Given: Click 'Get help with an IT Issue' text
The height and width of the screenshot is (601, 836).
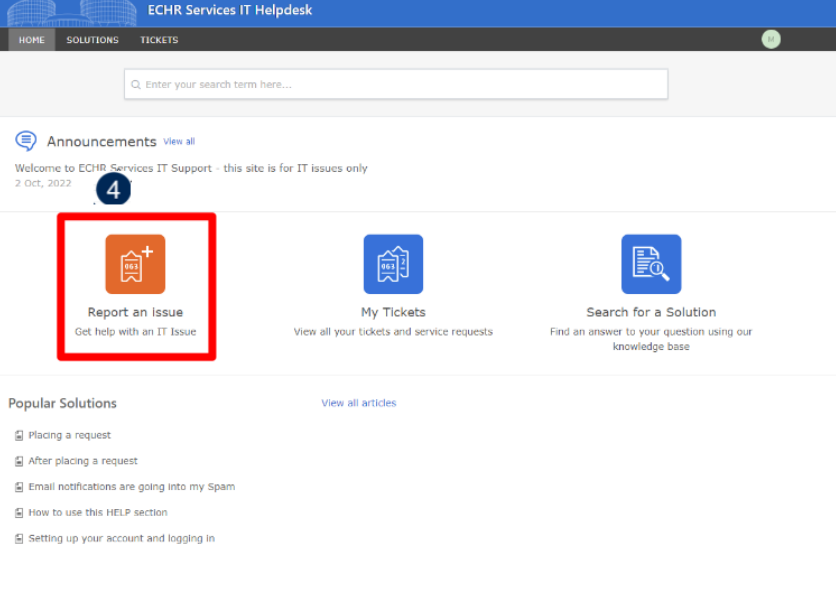Looking at the screenshot, I should point(135,332).
